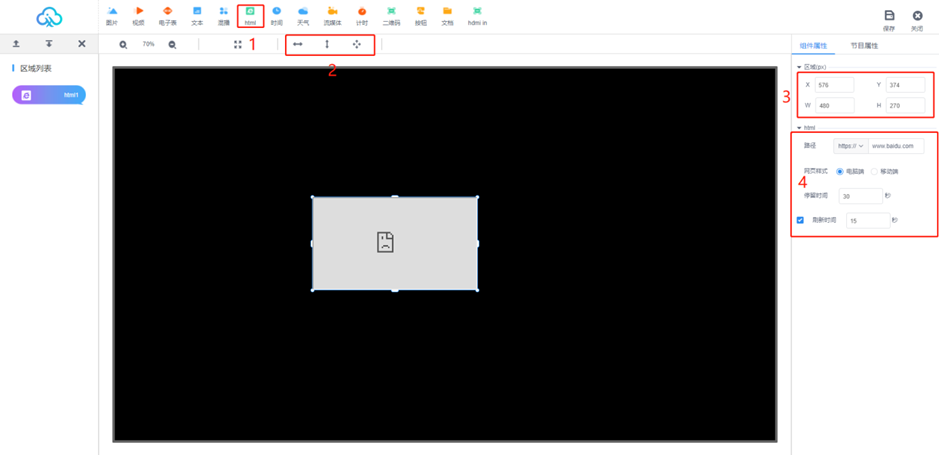Screen dimensions: 939x455
Task: Click the 停留时间 input field
Action: (x=860, y=197)
